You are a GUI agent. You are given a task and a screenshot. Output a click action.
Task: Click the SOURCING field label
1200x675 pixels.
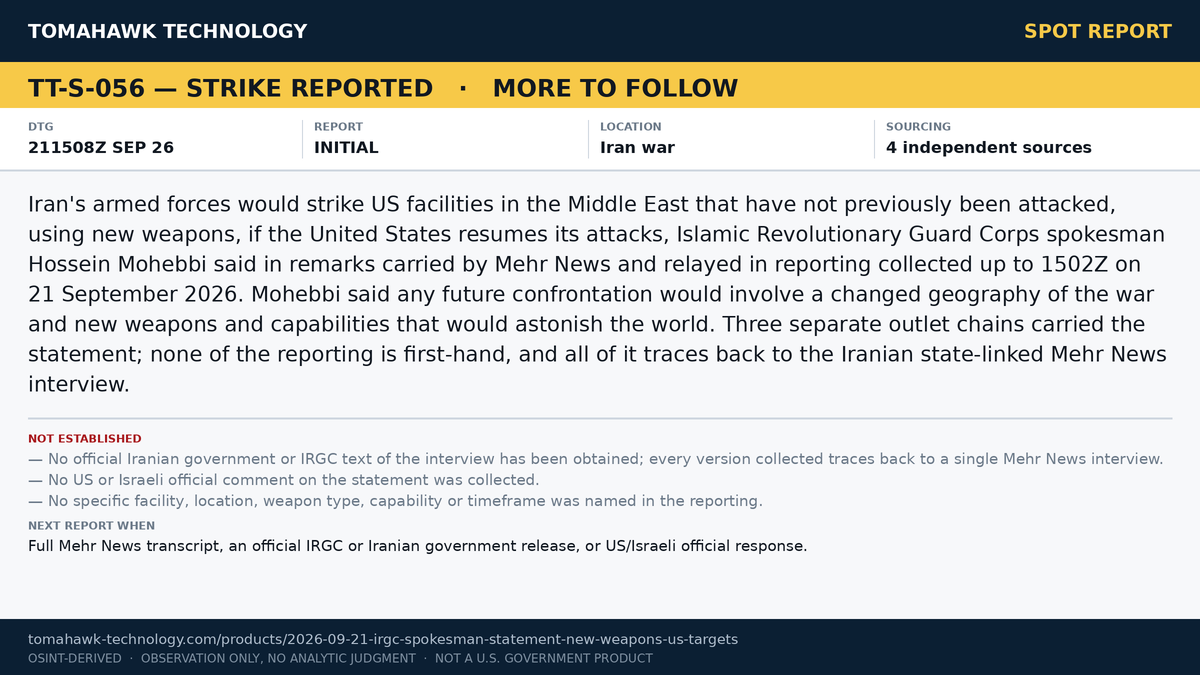(x=918, y=127)
